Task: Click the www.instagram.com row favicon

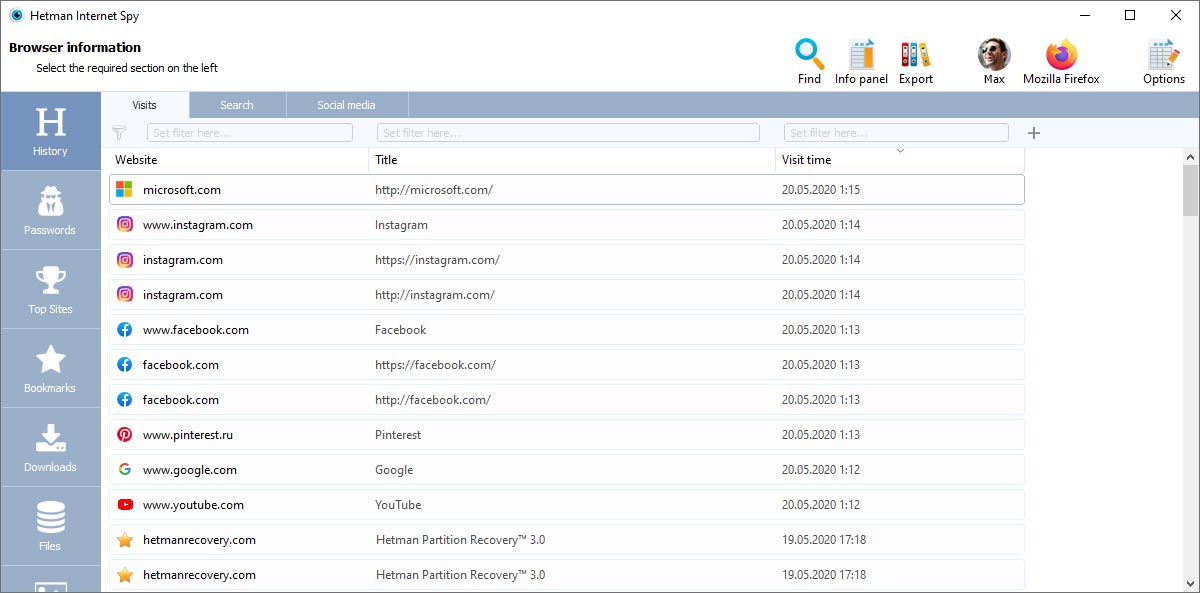Action: [x=124, y=225]
